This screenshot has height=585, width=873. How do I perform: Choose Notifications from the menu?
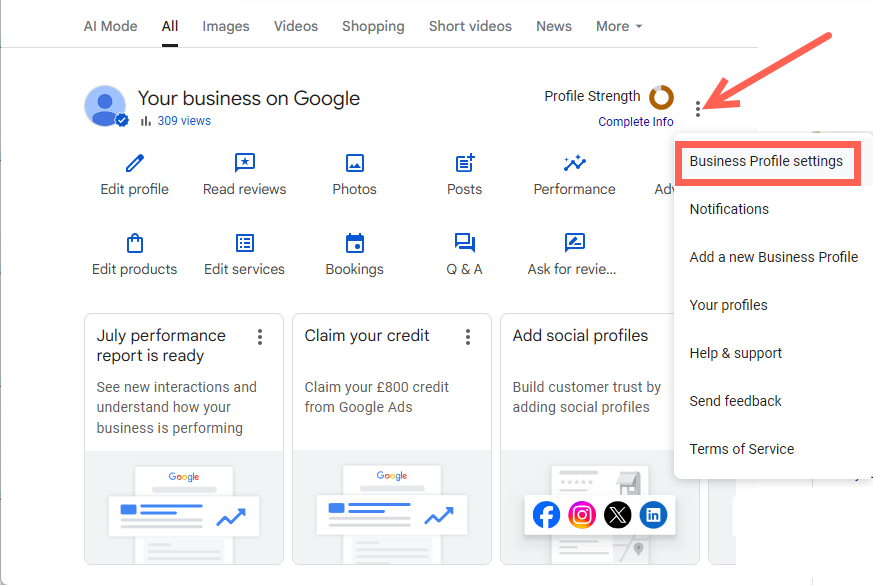coord(729,209)
